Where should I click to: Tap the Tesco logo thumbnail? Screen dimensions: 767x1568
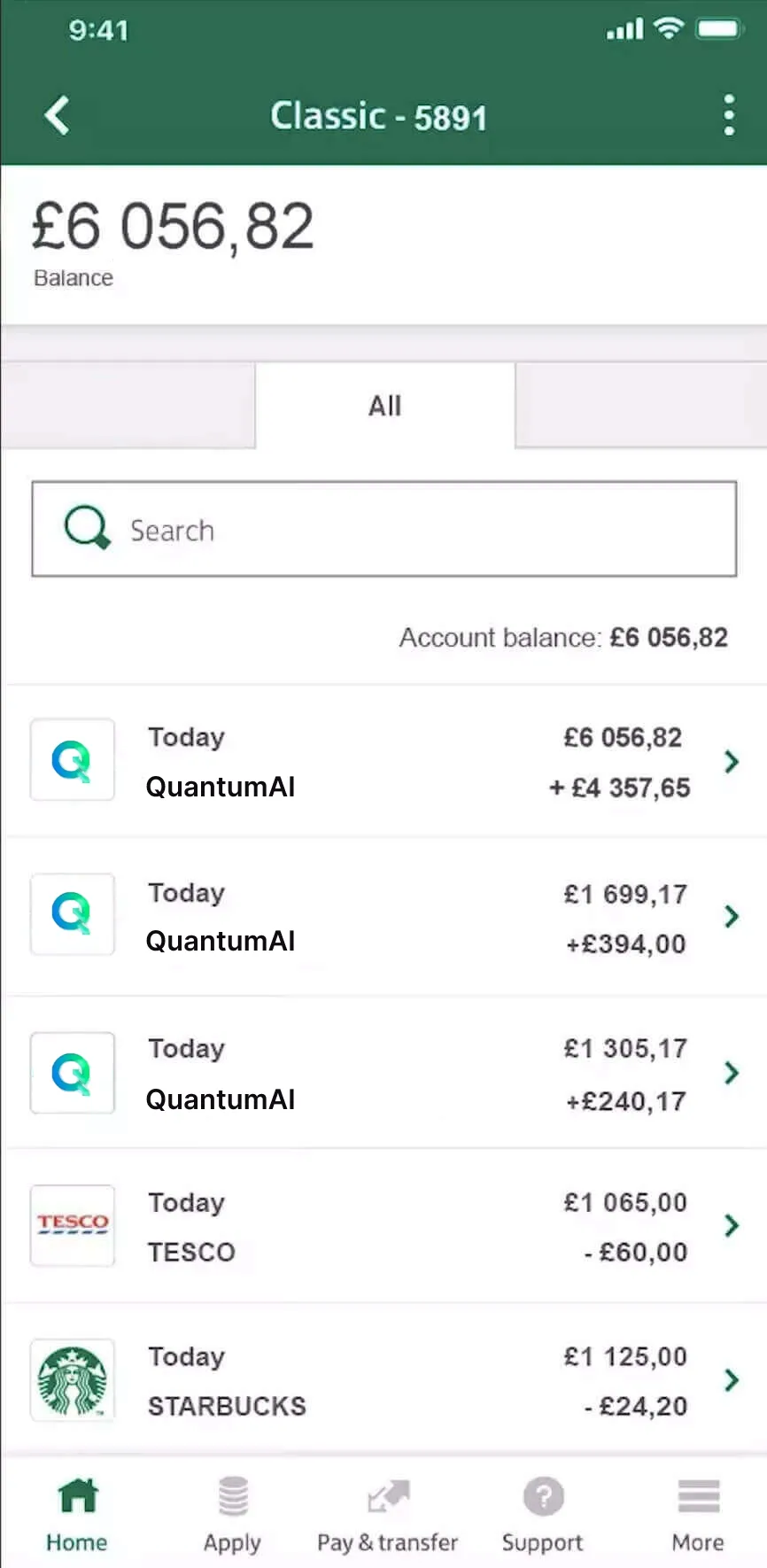(73, 1225)
